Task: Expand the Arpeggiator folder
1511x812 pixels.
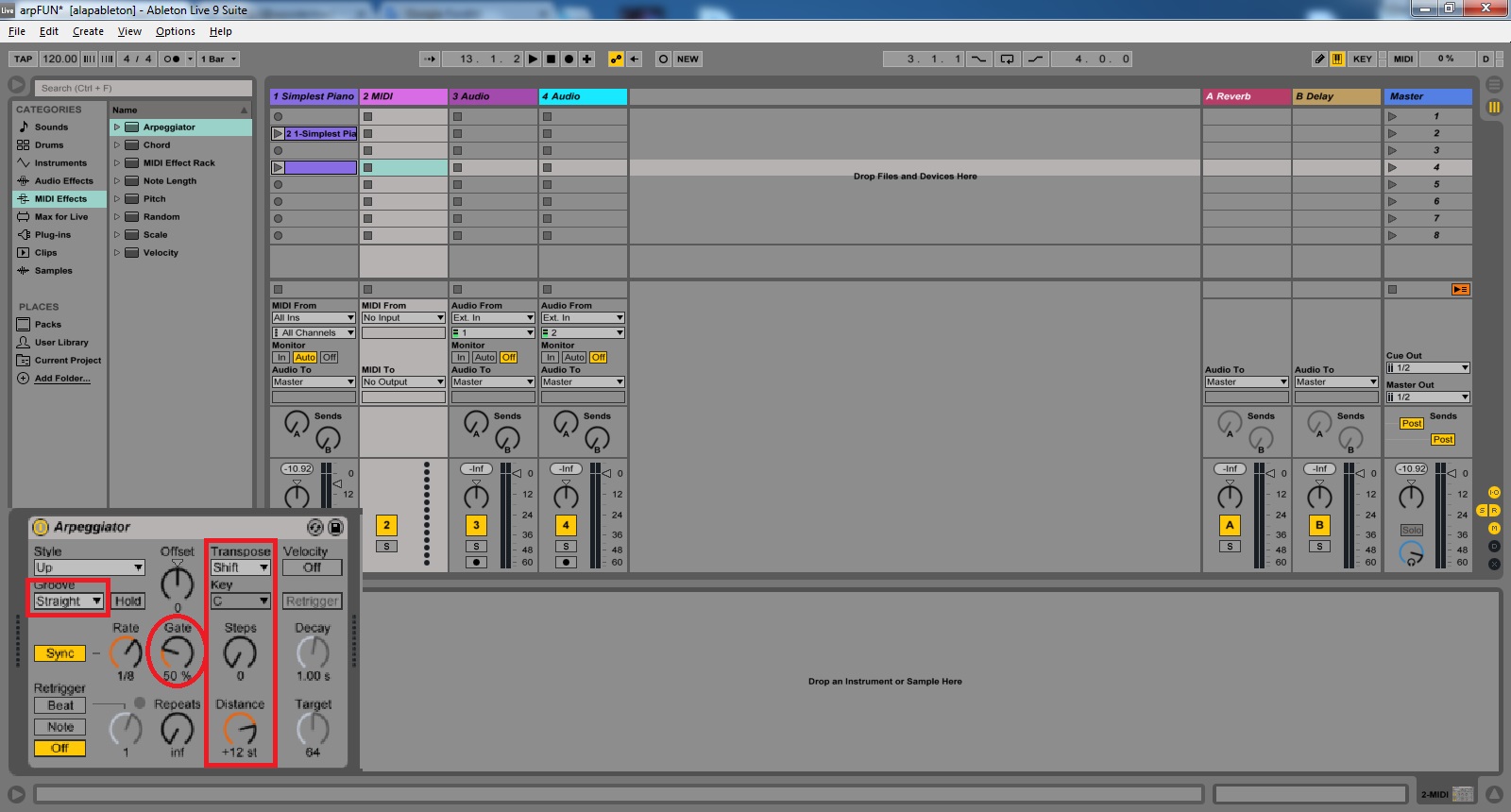Action: pos(117,127)
